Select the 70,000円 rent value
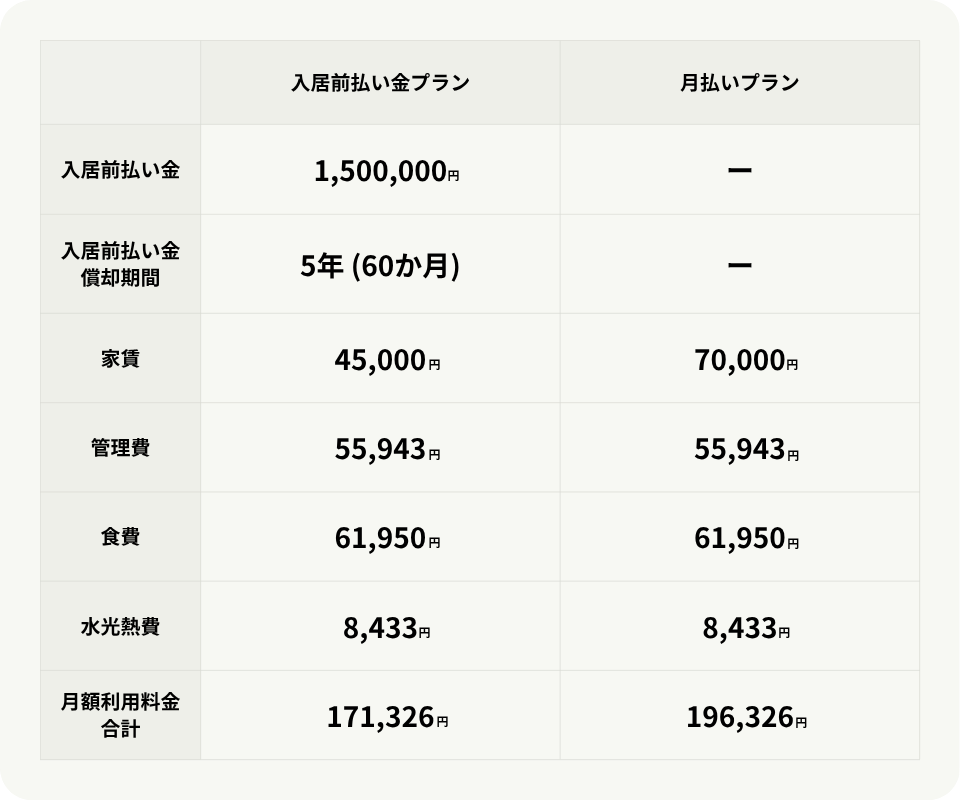Image resolution: width=960 pixels, height=800 pixels. [746, 360]
